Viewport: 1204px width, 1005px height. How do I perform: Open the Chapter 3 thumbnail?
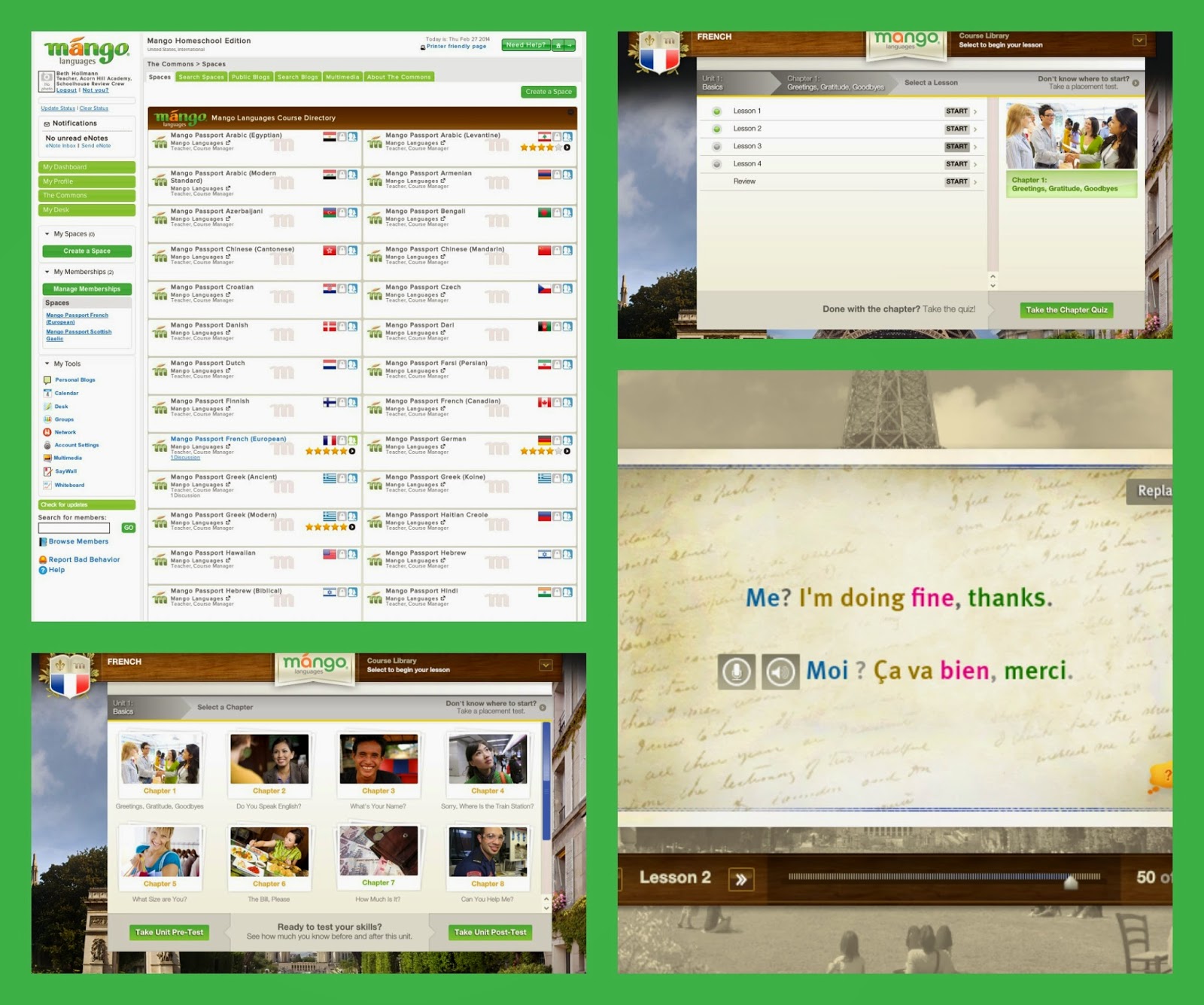pos(378,760)
